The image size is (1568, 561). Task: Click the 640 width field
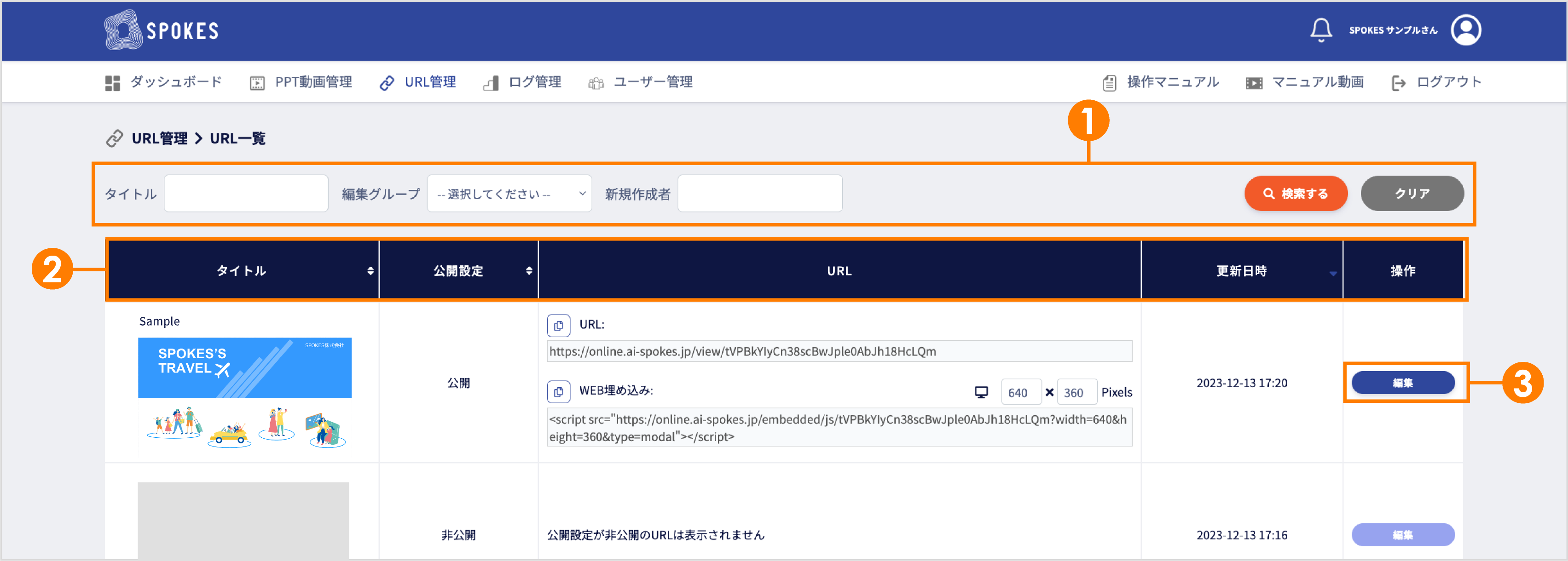tap(1021, 392)
